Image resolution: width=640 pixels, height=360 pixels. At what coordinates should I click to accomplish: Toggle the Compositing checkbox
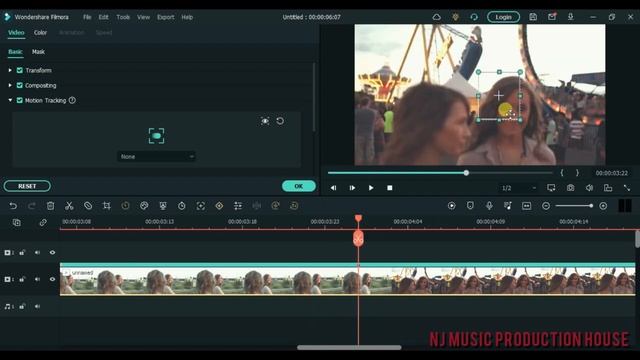[20, 85]
